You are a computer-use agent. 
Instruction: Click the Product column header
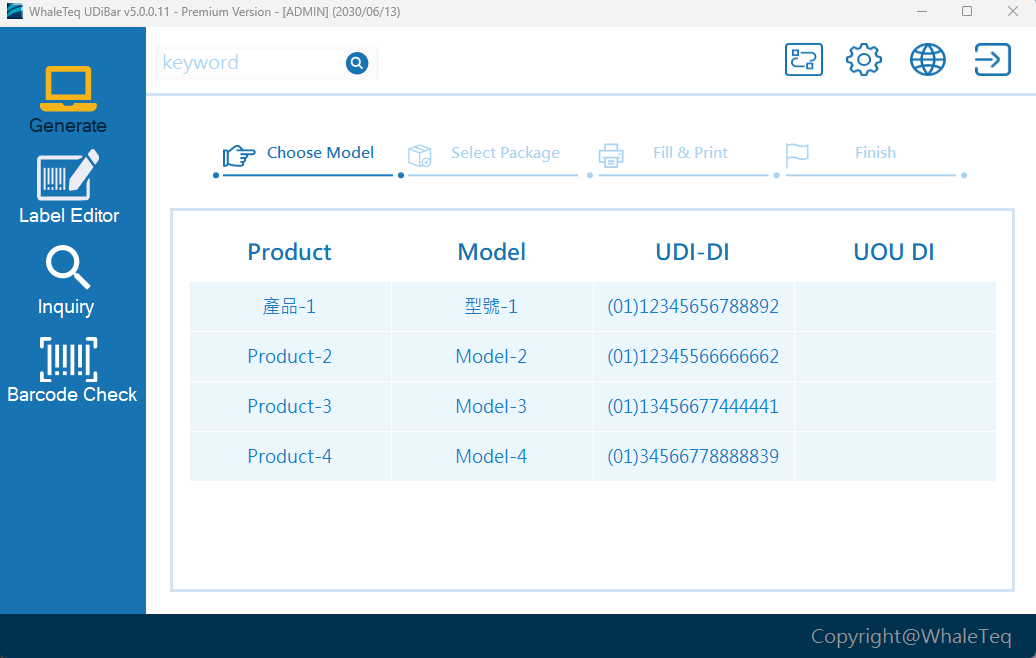[x=289, y=252]
